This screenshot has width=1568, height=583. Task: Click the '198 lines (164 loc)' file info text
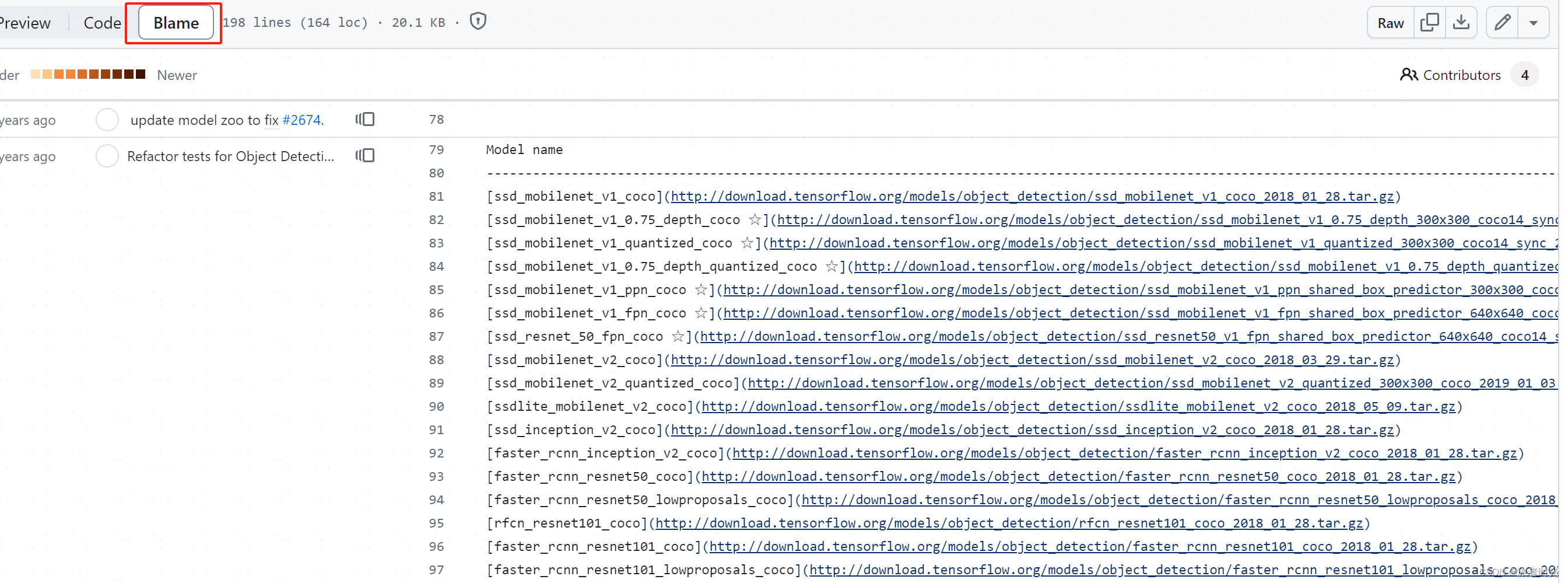pos(295,23)
